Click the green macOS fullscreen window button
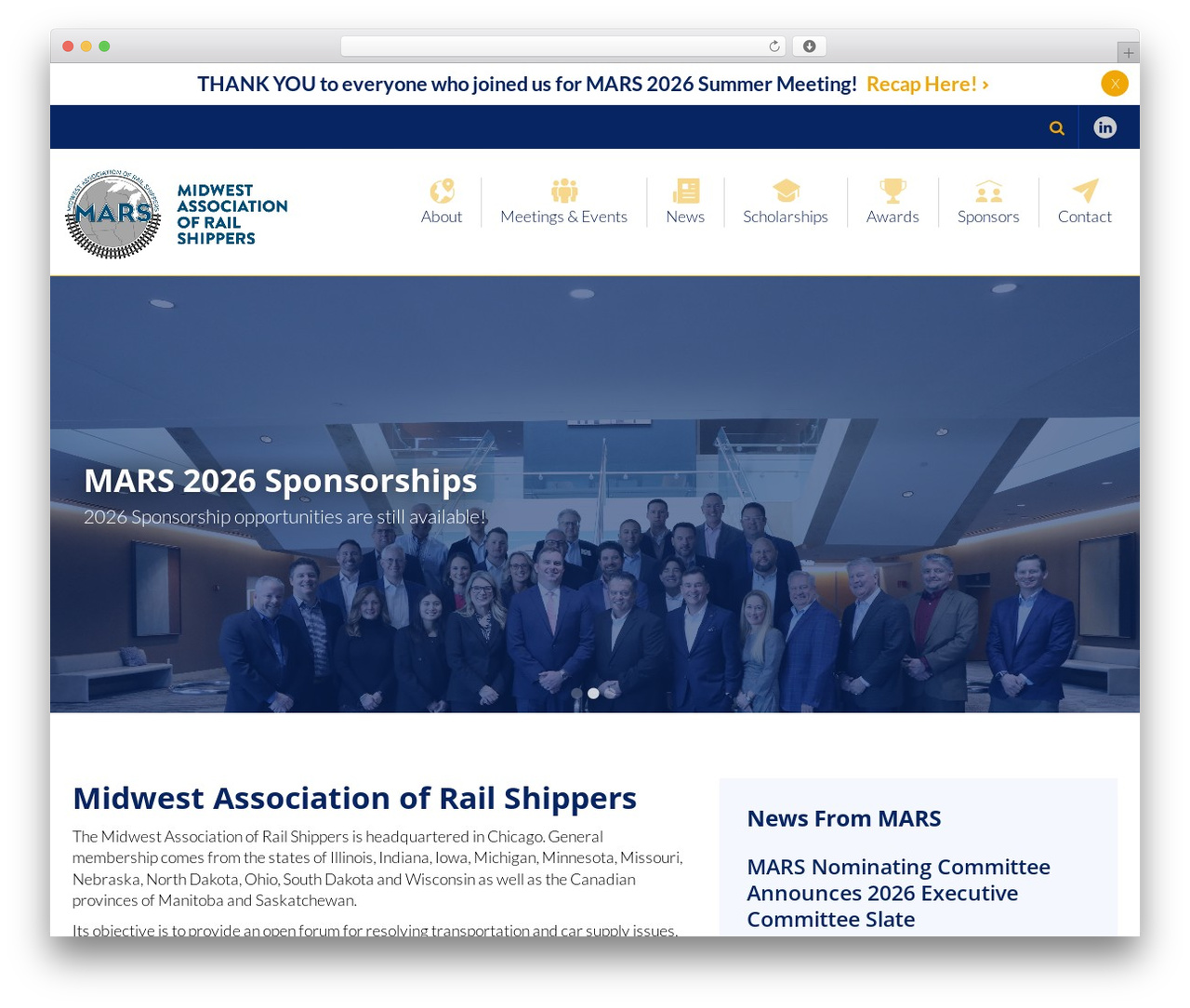This screenshot has height=1008, width=1190. [x=104, y=46]
